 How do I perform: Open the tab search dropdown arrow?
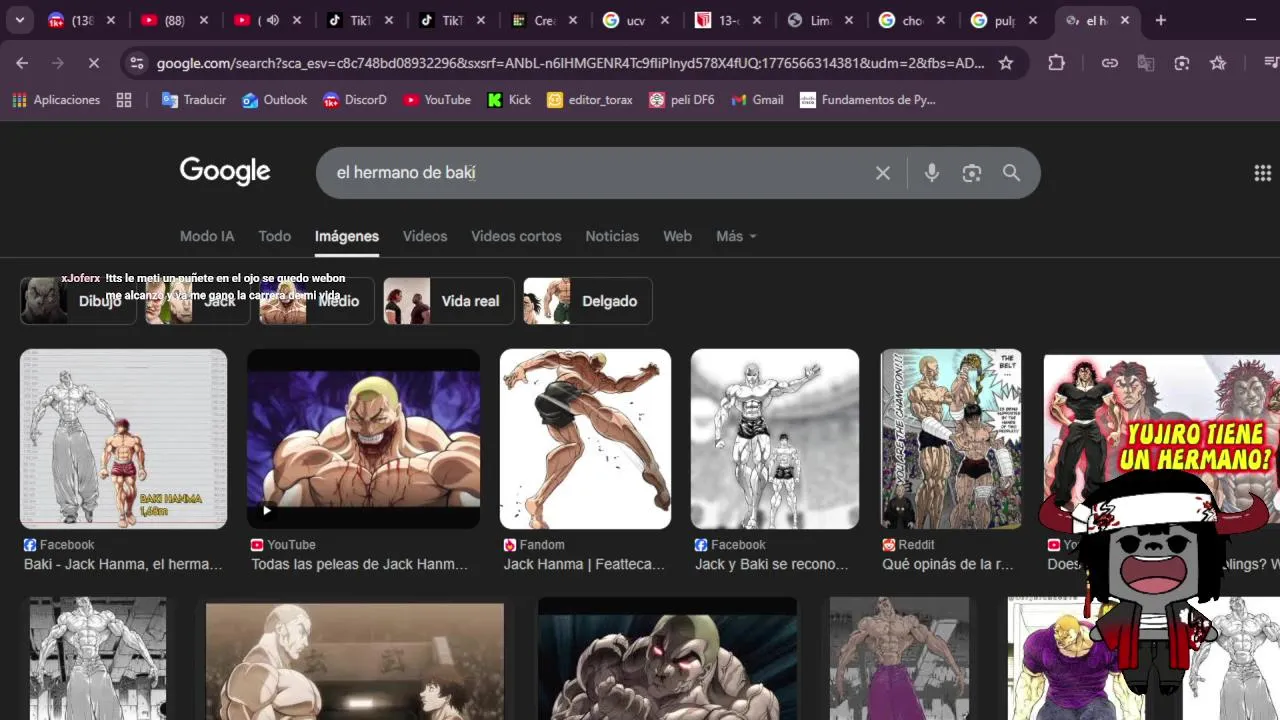20,20
